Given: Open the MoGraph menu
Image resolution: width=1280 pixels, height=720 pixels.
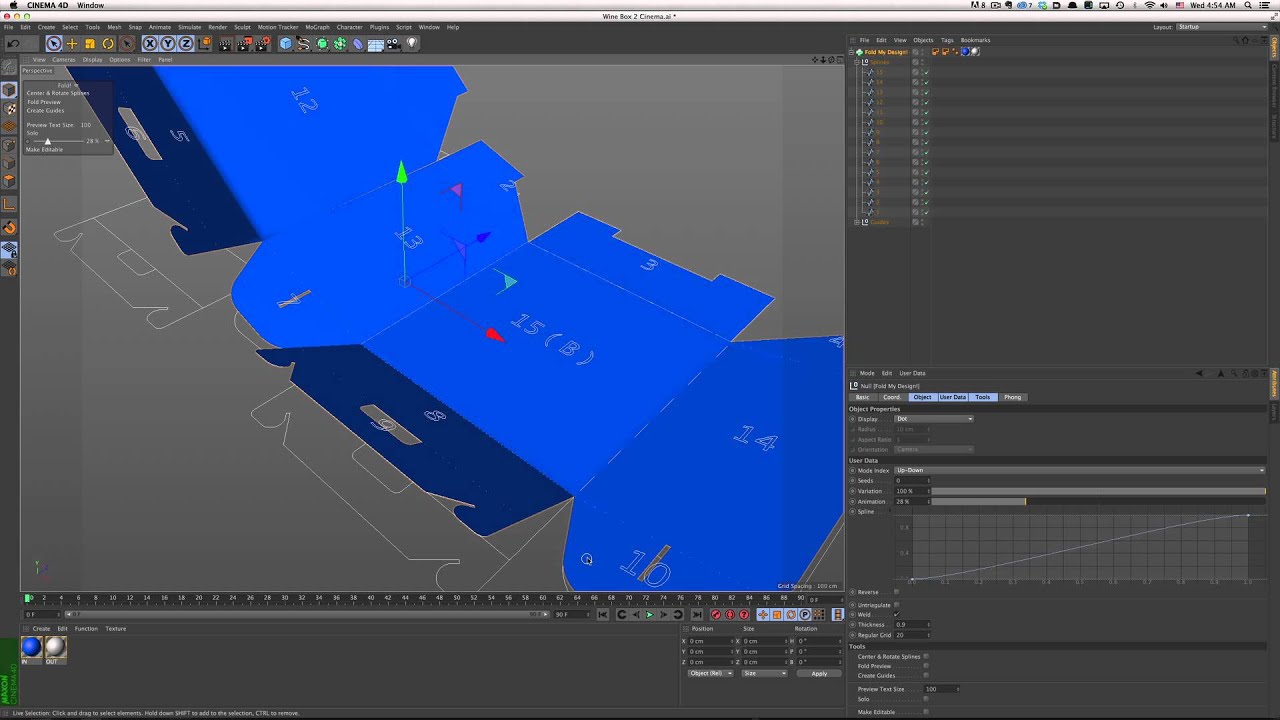Looking at the screenshot, I should 317,27.
